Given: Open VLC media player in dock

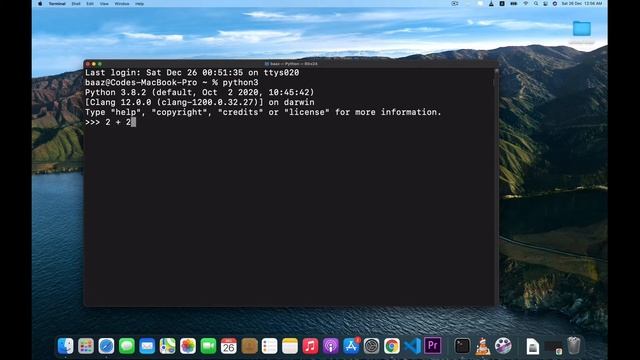Looking at the screenshot, I should pyautogui.click(x=482, y=346).
